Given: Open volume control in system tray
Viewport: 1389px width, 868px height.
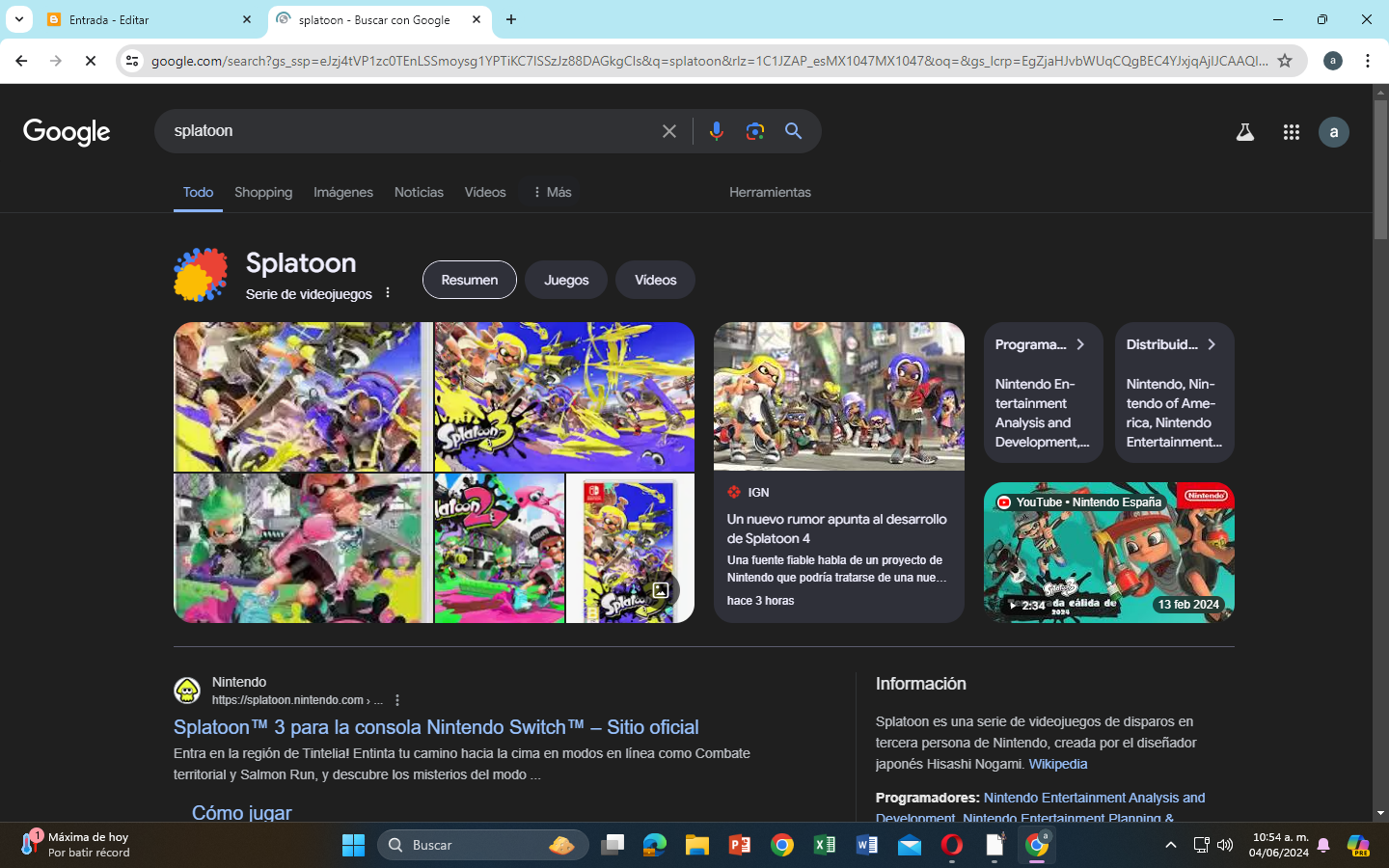Looking at the screenshot, I should [x=1225, y=845].
